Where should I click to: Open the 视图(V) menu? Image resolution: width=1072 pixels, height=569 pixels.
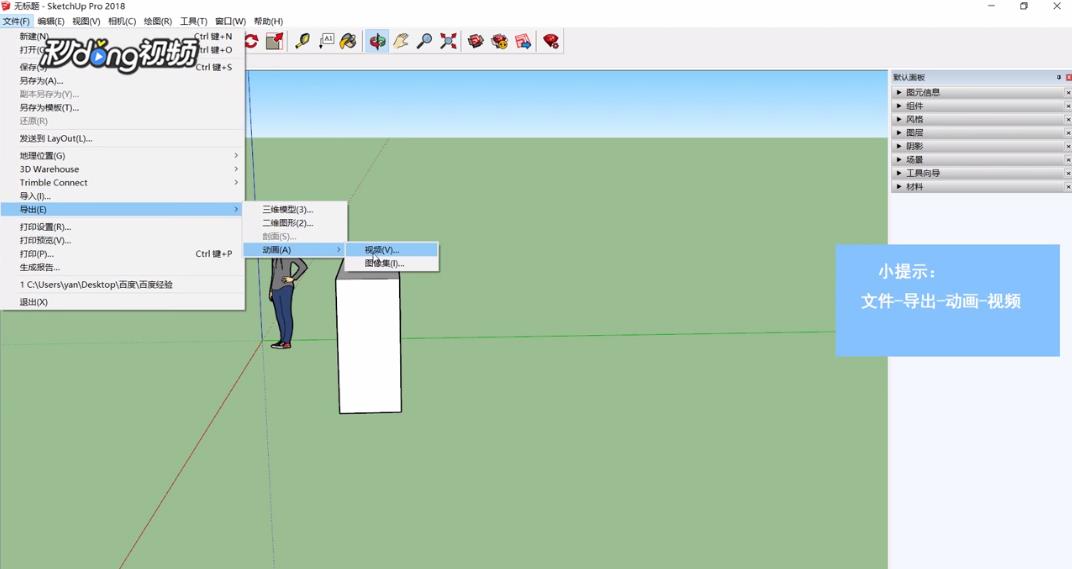click(86, 21)
